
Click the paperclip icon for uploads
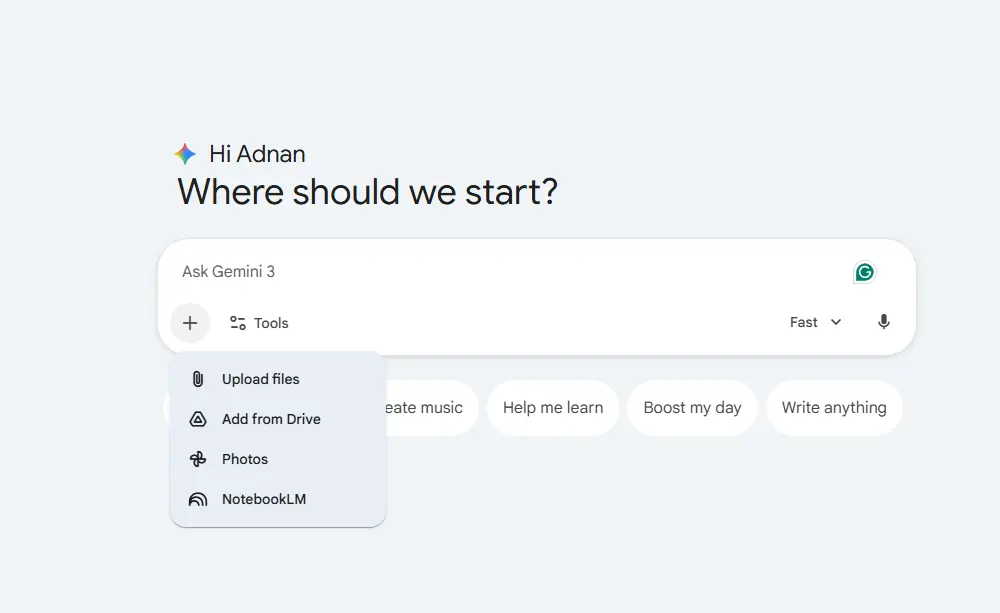click(x=198, y=379)
